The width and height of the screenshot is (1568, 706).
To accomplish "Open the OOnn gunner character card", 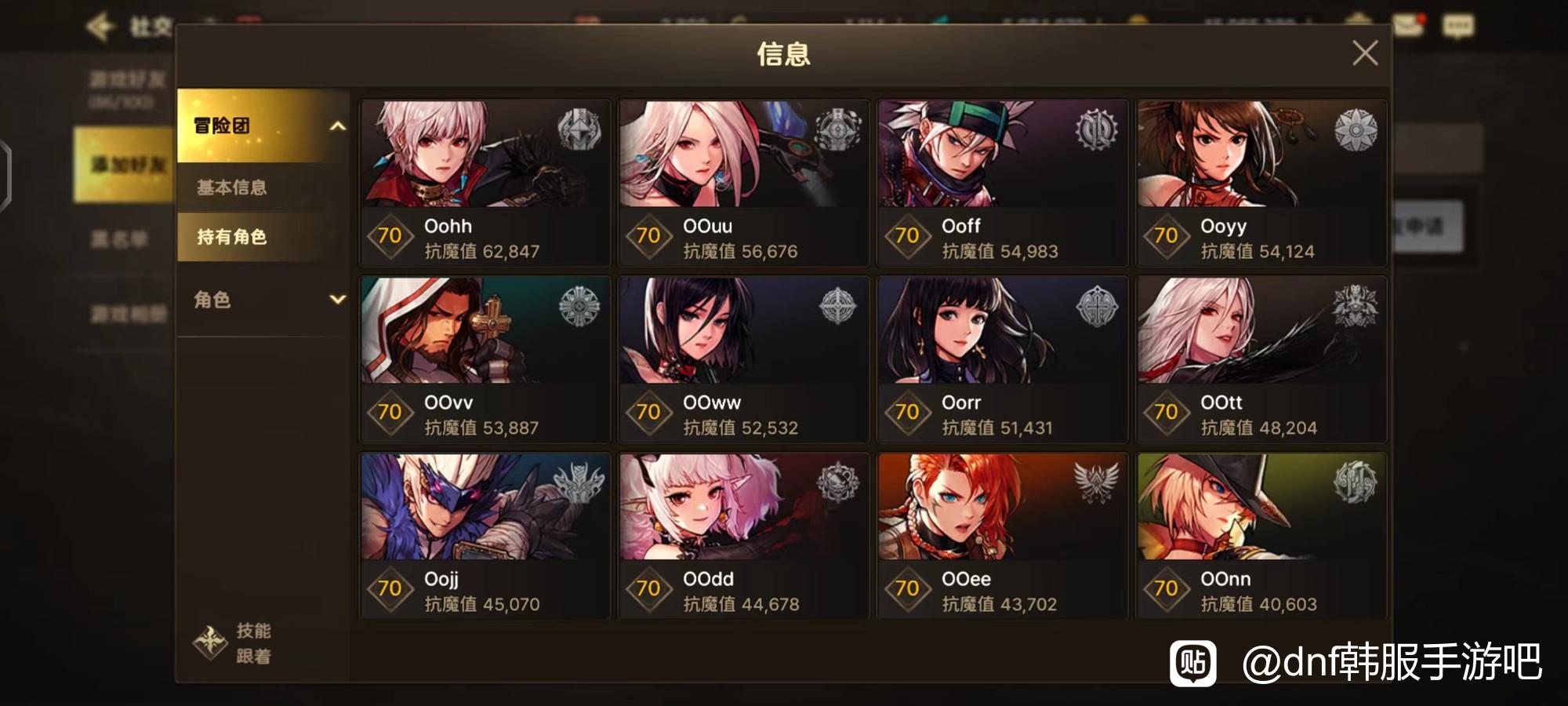I will (x=1261, y=536).
